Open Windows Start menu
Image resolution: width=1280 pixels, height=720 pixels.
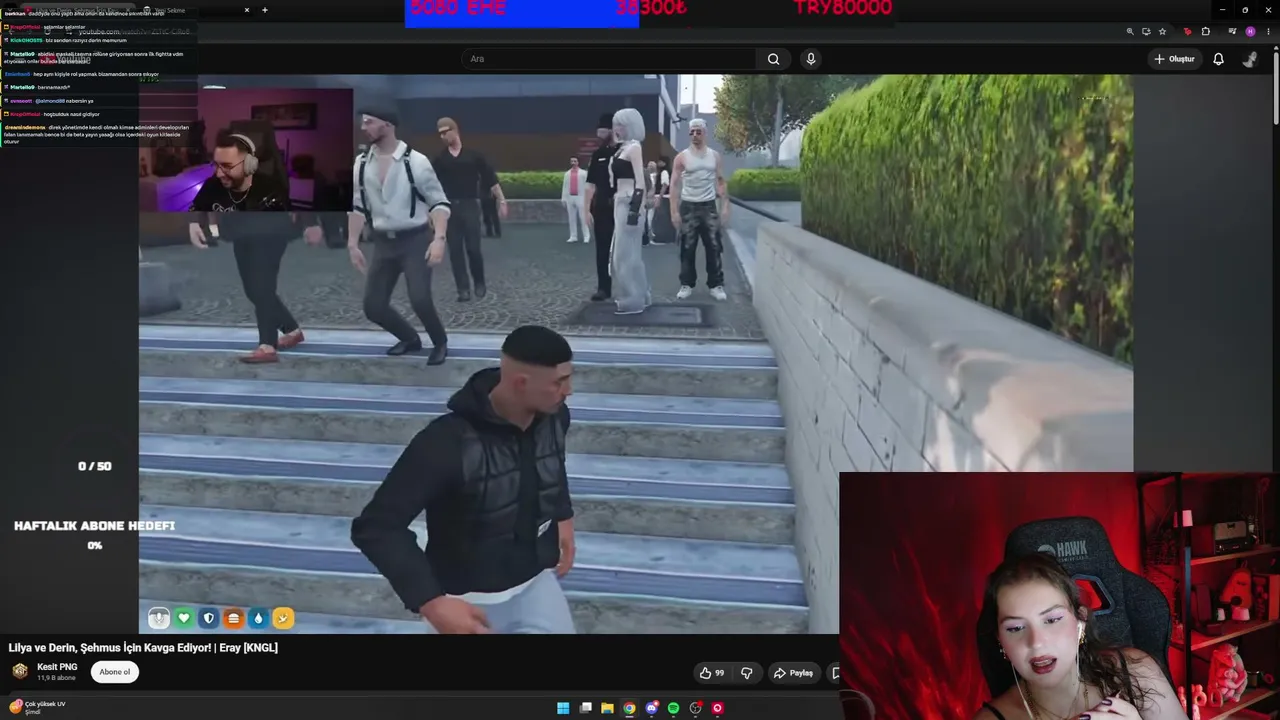click(563, 708)
